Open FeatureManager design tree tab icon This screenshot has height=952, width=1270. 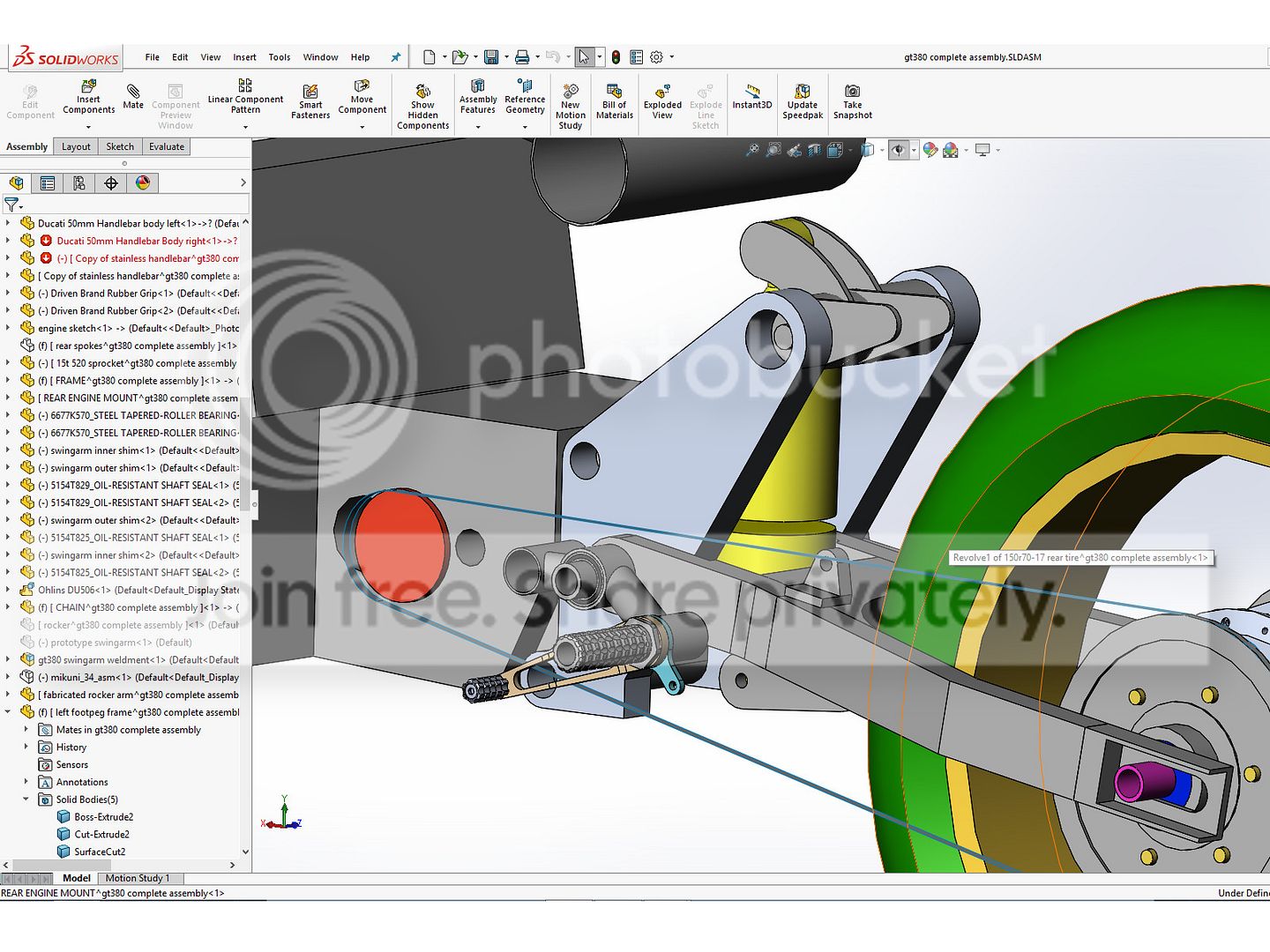(x=16, y=182)
